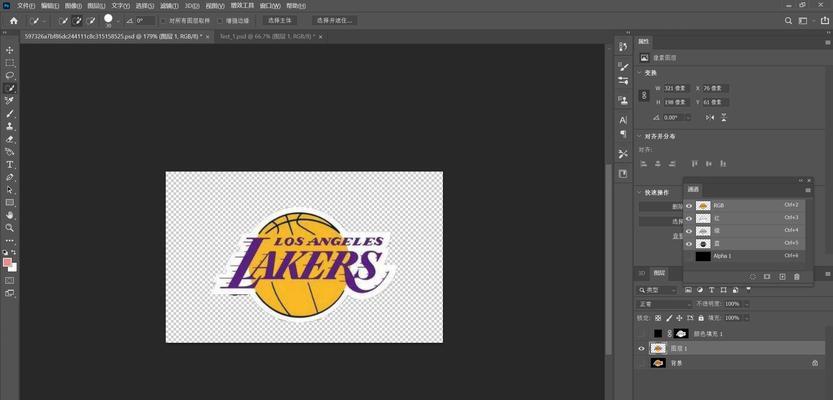Open search with the magnifier icon

coord(788,21)
